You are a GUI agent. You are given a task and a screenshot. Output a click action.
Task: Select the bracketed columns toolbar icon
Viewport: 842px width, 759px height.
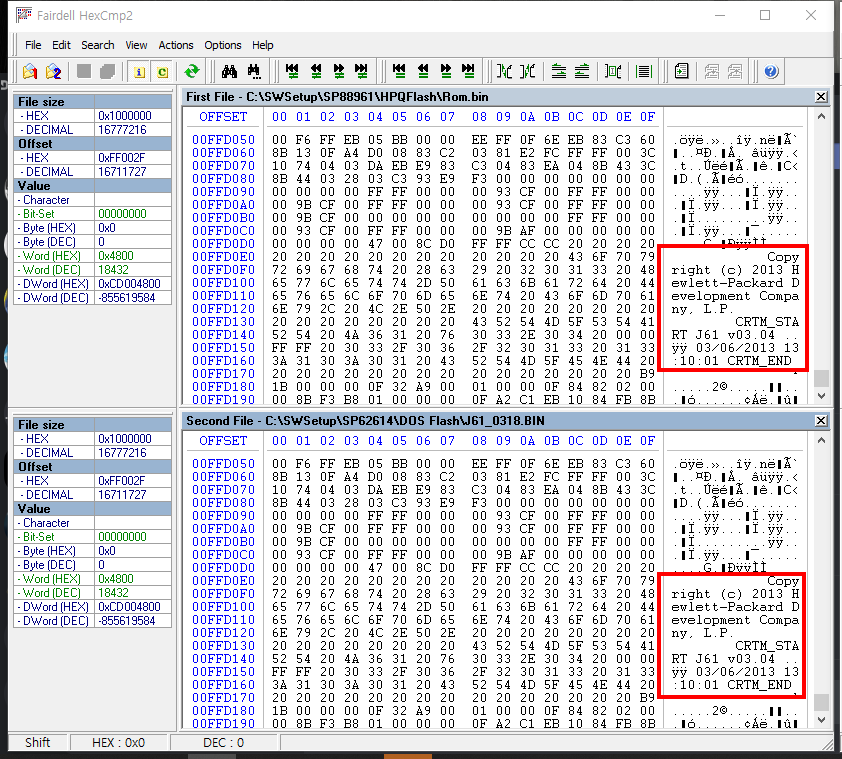point(613,71)
